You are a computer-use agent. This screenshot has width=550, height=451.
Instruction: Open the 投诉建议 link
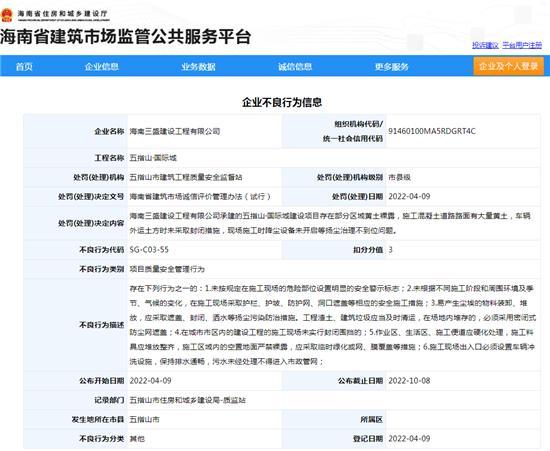pos(485,45)
